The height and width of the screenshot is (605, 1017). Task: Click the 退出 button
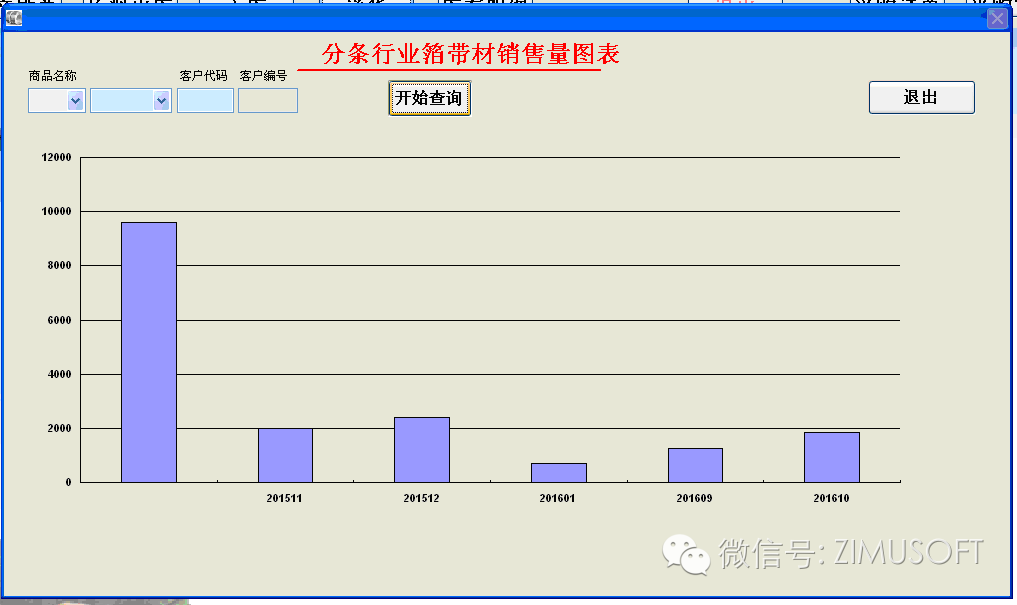[x=921, y=97]
